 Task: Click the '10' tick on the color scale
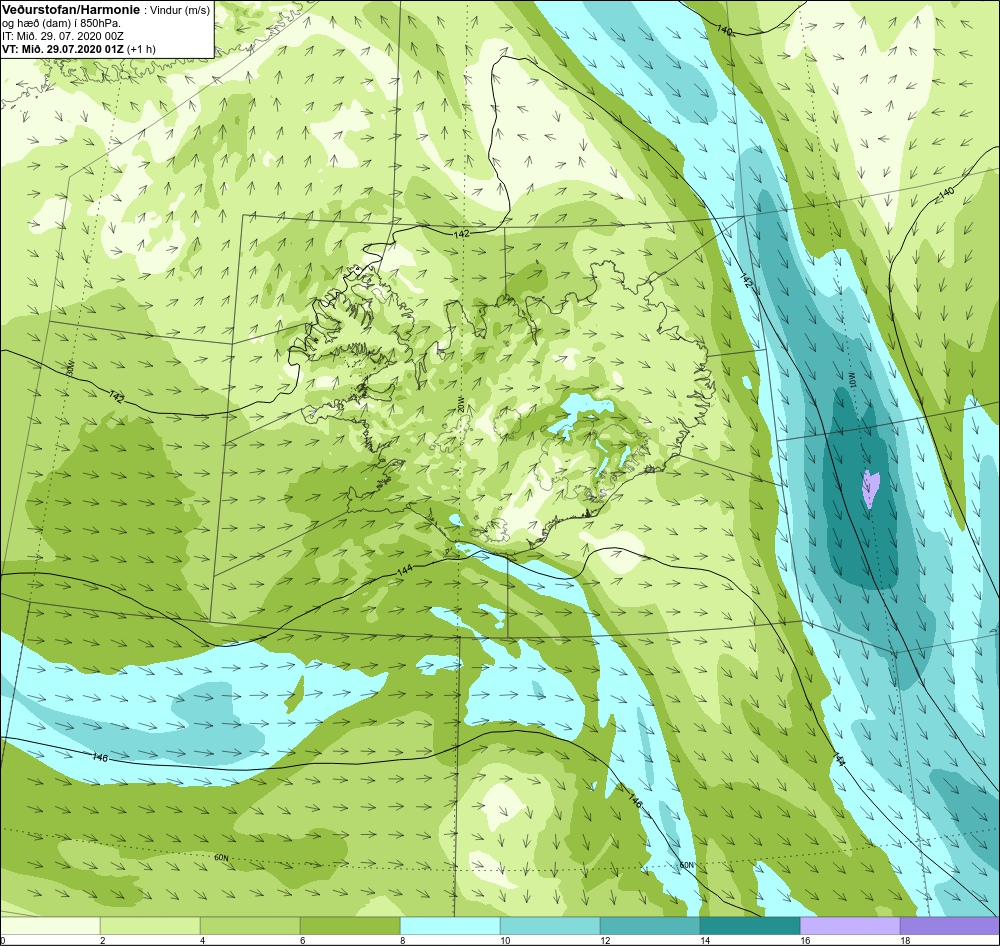504,940
